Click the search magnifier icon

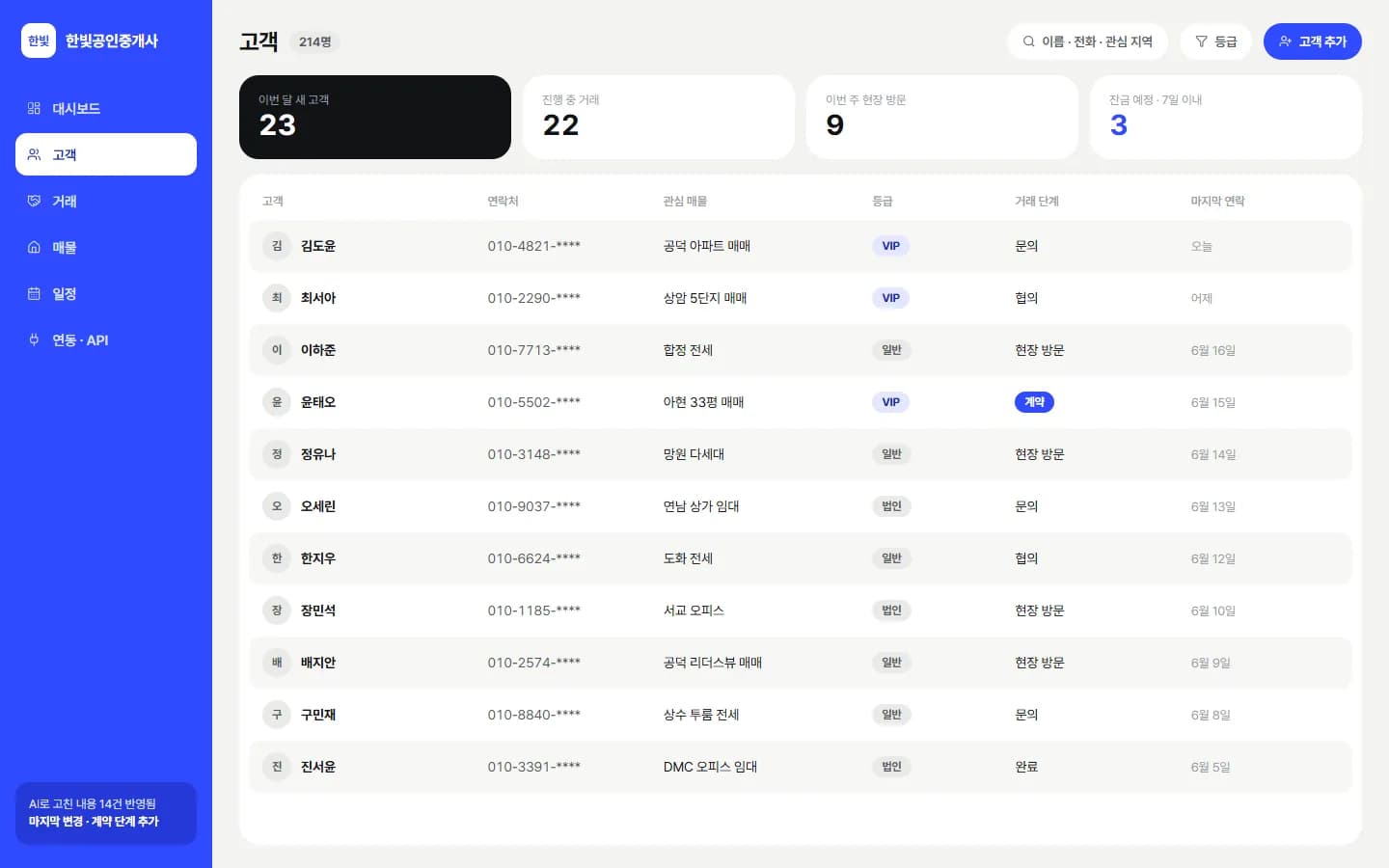[1029, 41]
